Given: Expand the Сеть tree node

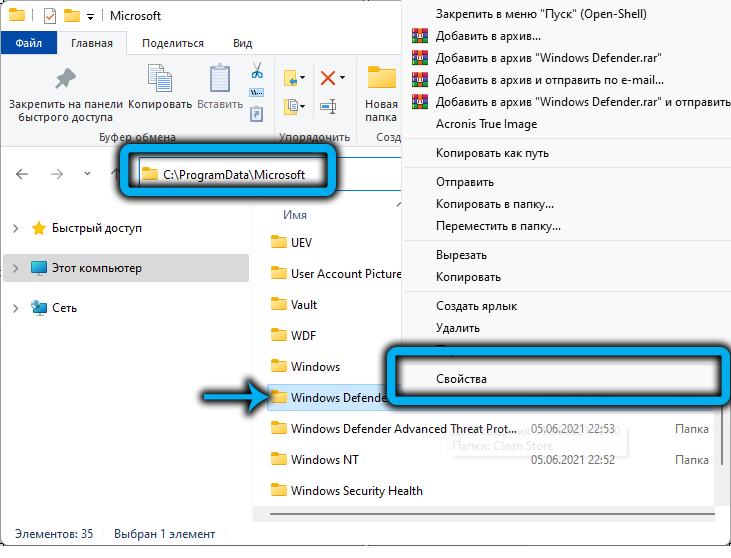Looking at the screenshot, I should pyautogui.click(x=15, y=308).
